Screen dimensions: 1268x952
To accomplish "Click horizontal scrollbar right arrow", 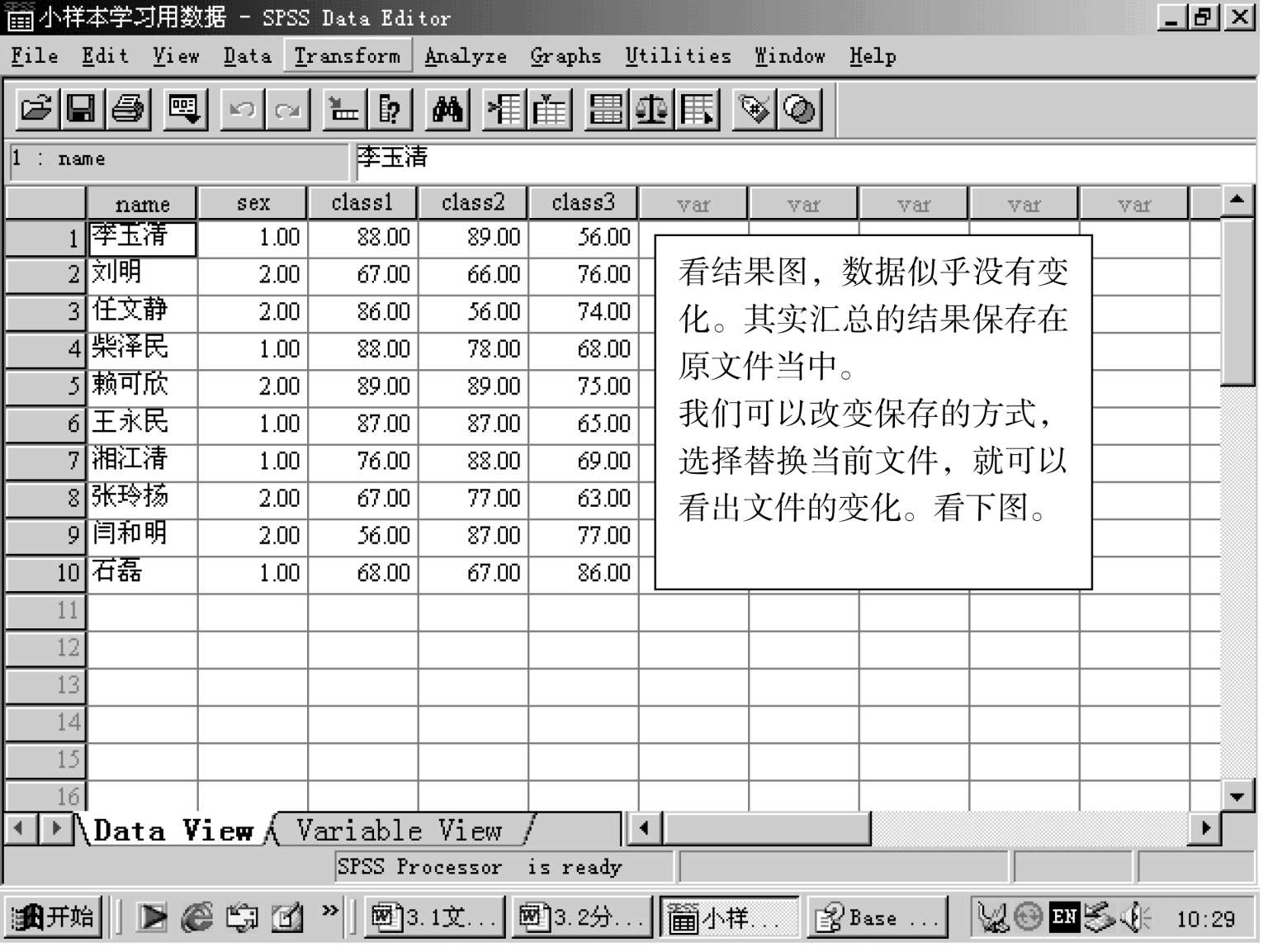I will click(1205, 829).
